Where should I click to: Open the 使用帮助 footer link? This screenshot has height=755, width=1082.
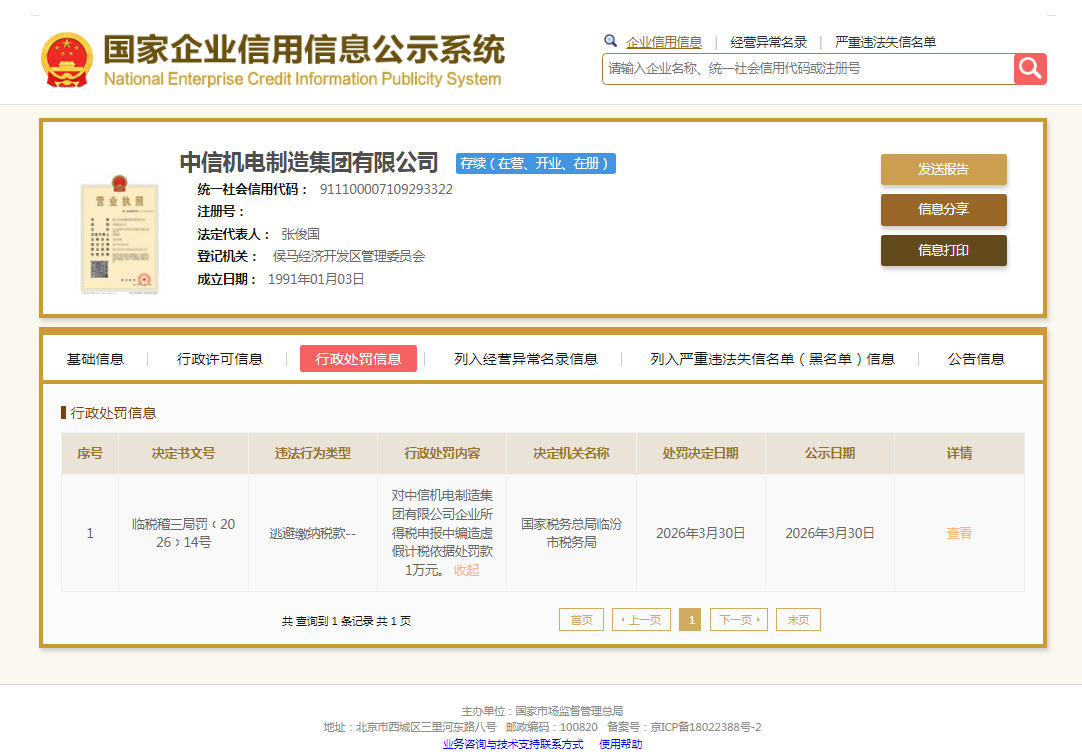pyautogui.click(x=620, y=744)
